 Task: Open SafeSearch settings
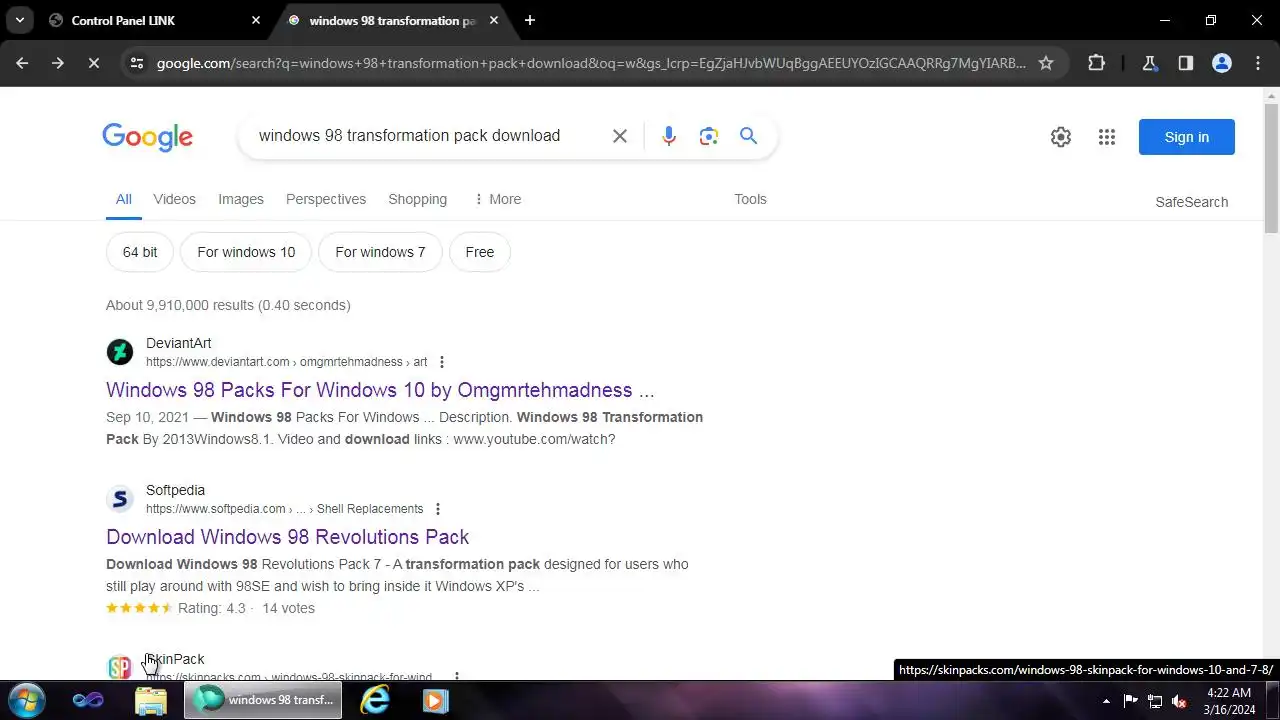(x=1191, y=202)
